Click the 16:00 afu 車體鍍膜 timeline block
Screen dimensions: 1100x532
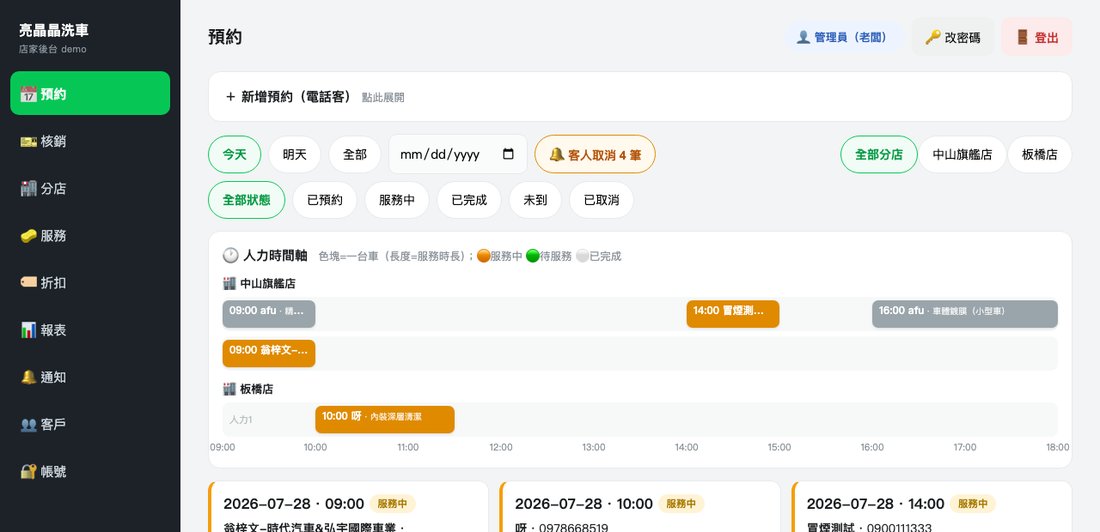965,314
